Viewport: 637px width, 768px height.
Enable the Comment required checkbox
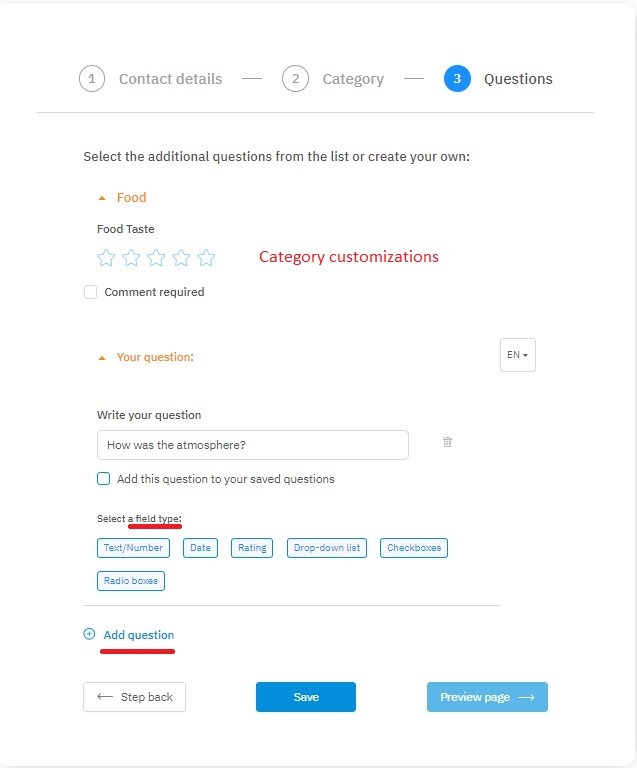click(x=91, y=292)
